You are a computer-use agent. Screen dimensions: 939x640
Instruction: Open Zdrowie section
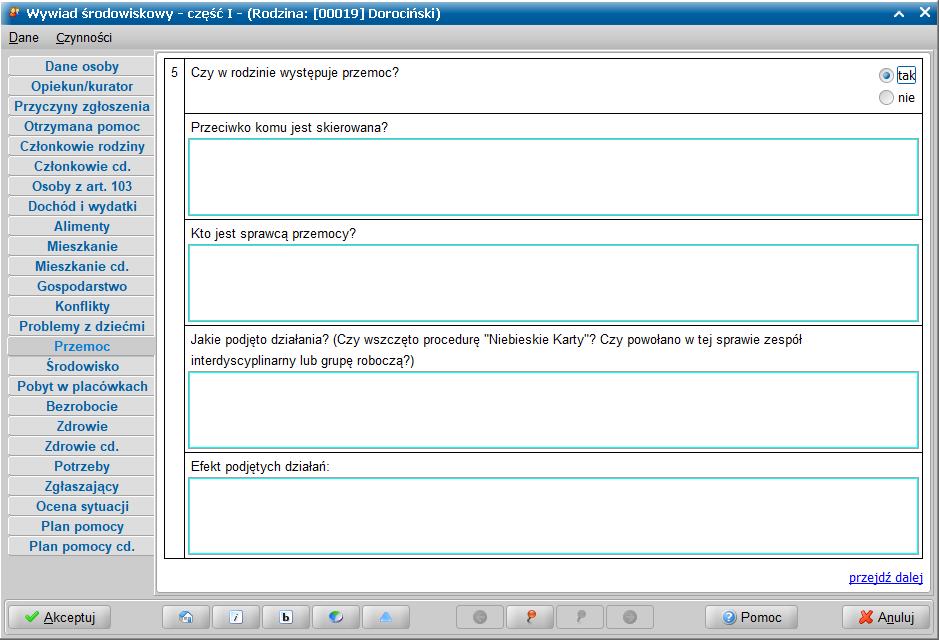tap(82, 426)
